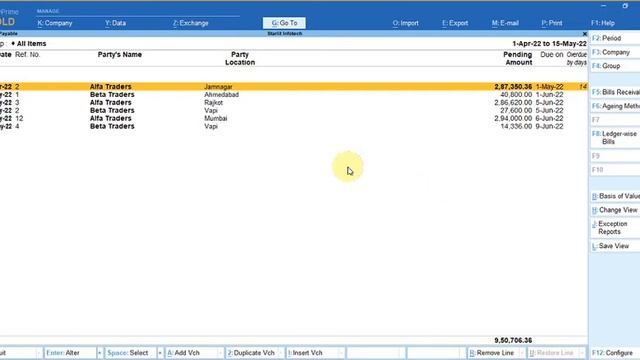Open the P: Print menu

click(x=552, y=23)
